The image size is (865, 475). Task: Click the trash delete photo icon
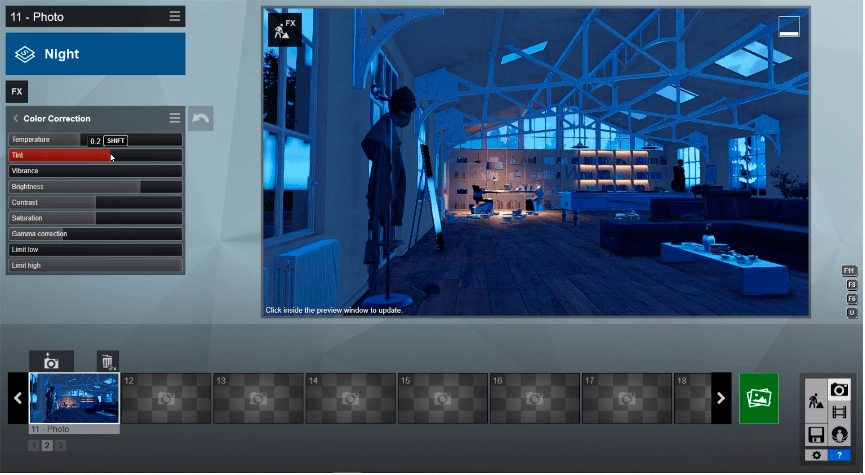pyautogui.click(x=108, y=361)
